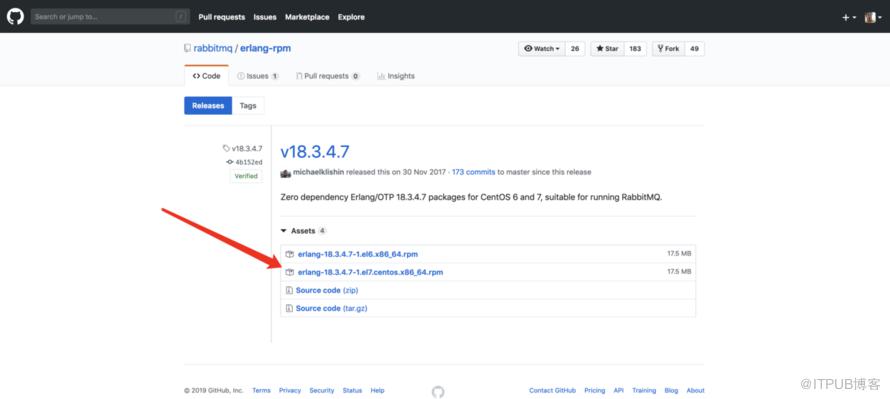Collapse the Assets section

pos(304,231)
